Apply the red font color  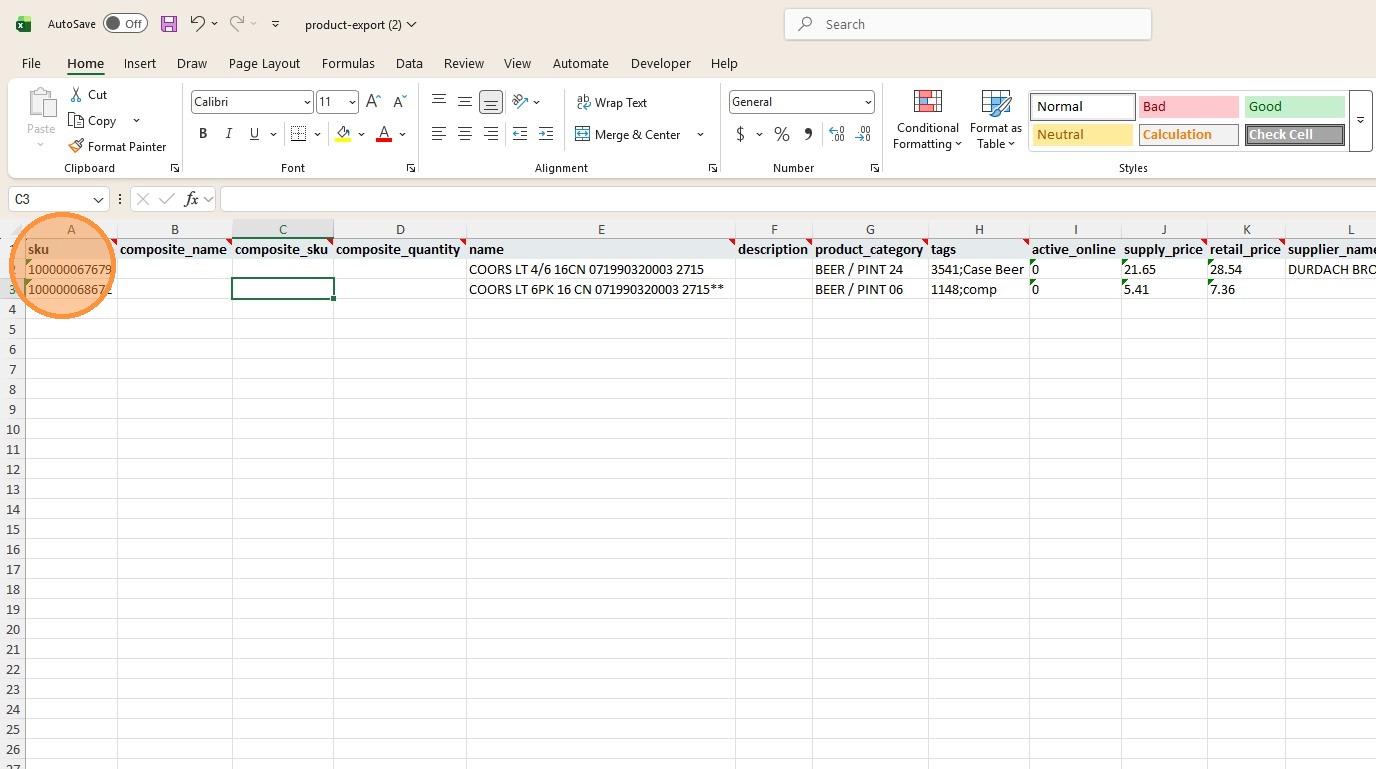(x=384, y=134)
